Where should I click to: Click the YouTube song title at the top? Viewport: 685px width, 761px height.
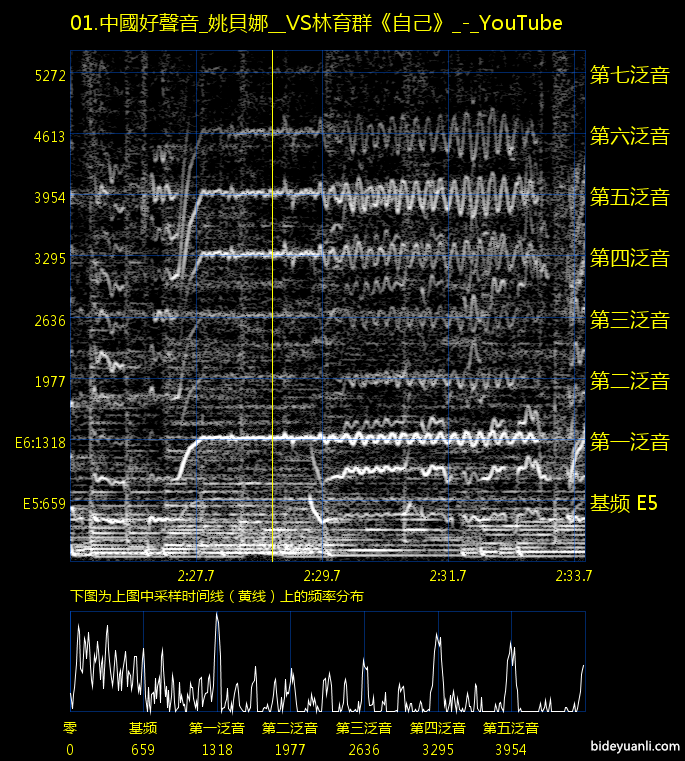(316, 24)
